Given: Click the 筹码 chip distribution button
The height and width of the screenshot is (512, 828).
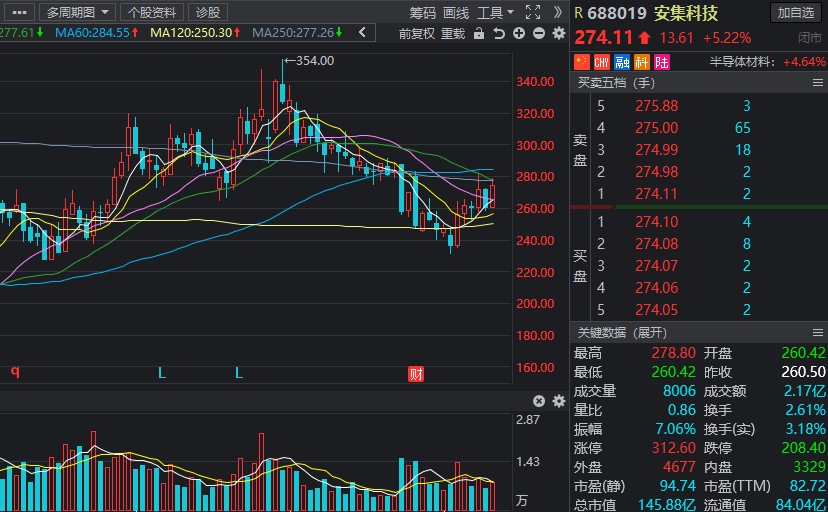Looking at the screenshot, I should [422, 13].
